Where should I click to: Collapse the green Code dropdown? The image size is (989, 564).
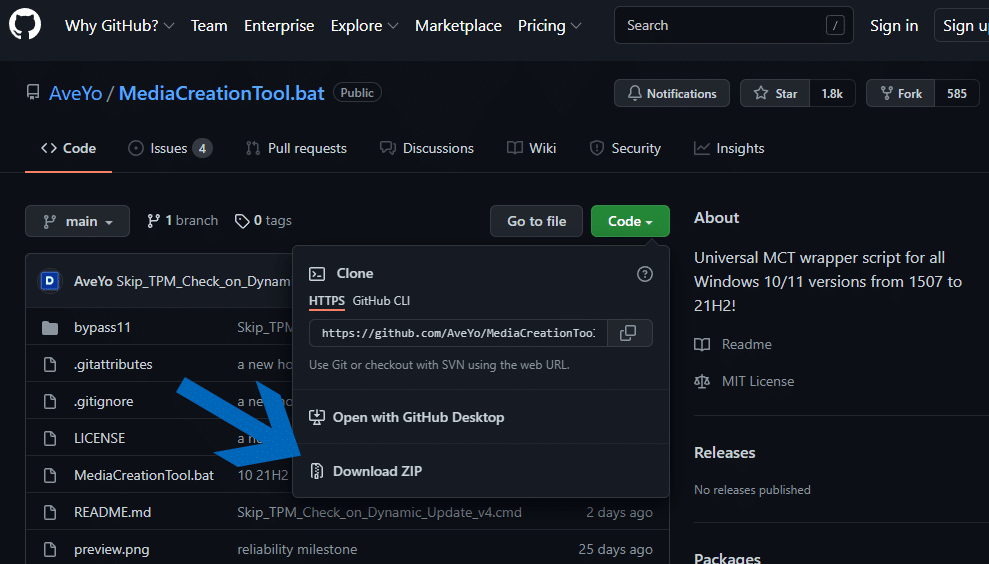point(630,221)
